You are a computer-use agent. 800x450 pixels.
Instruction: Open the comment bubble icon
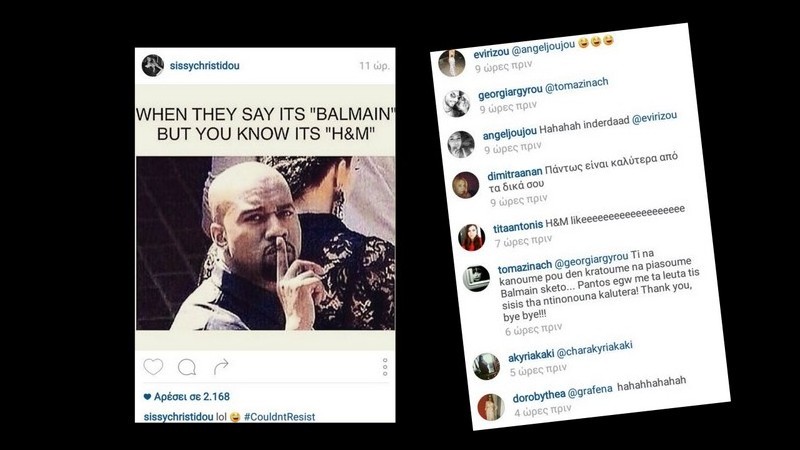tap(187, 367)
